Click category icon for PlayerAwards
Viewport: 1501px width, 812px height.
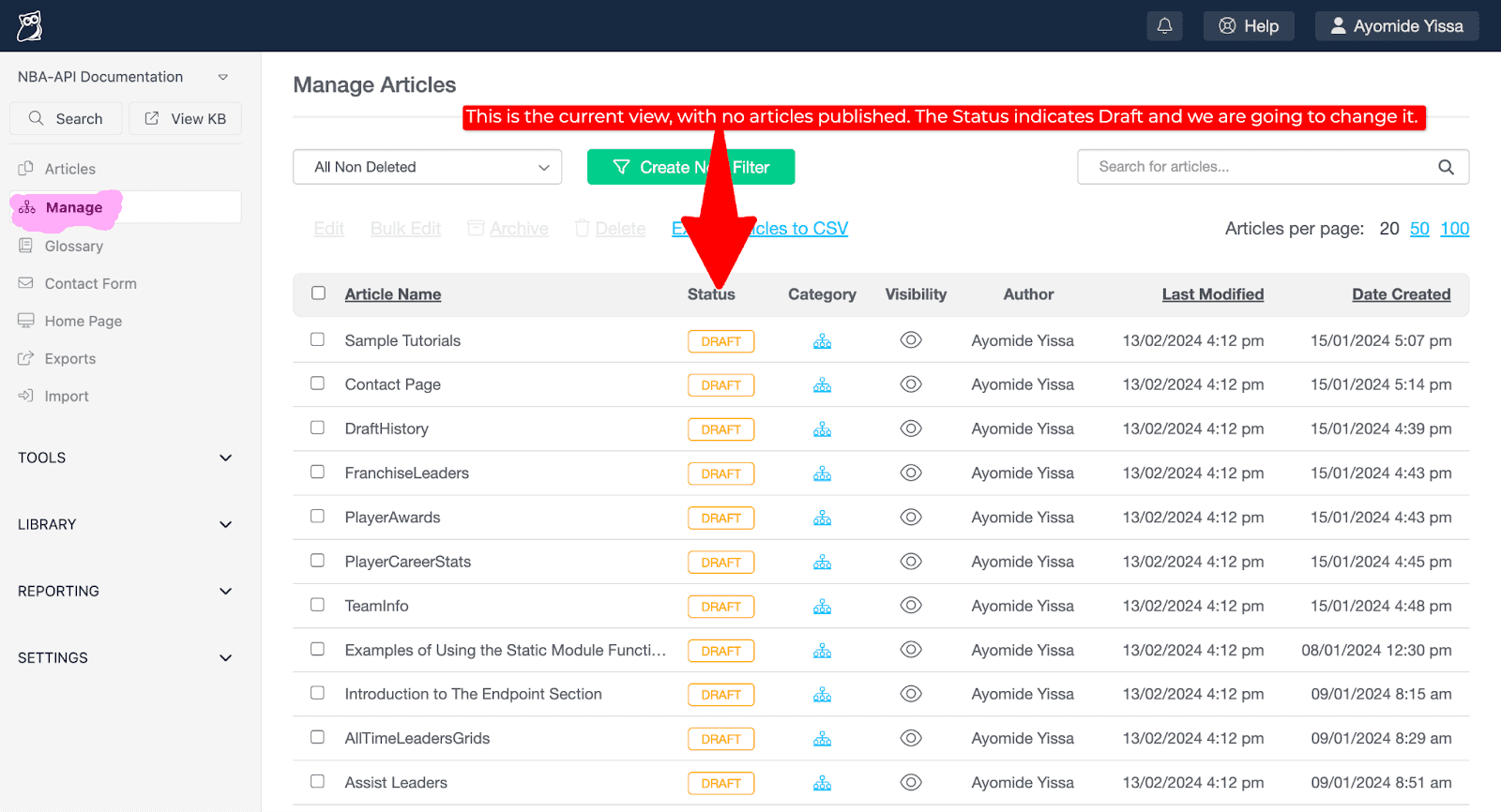823,518
